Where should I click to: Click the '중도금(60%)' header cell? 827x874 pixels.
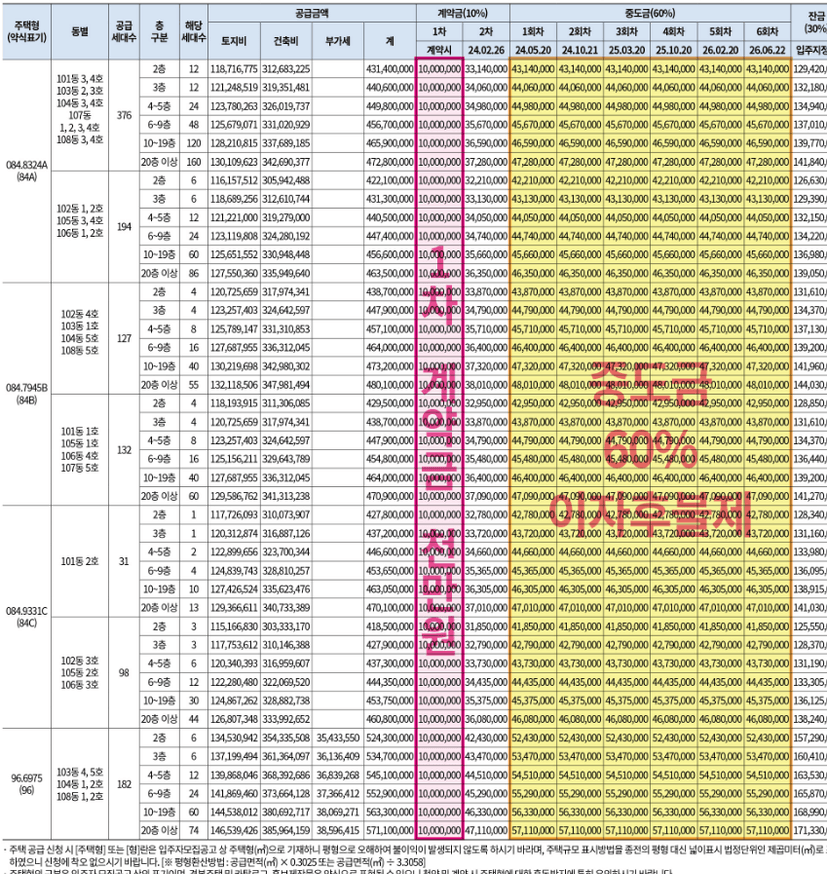pos(650,13)
